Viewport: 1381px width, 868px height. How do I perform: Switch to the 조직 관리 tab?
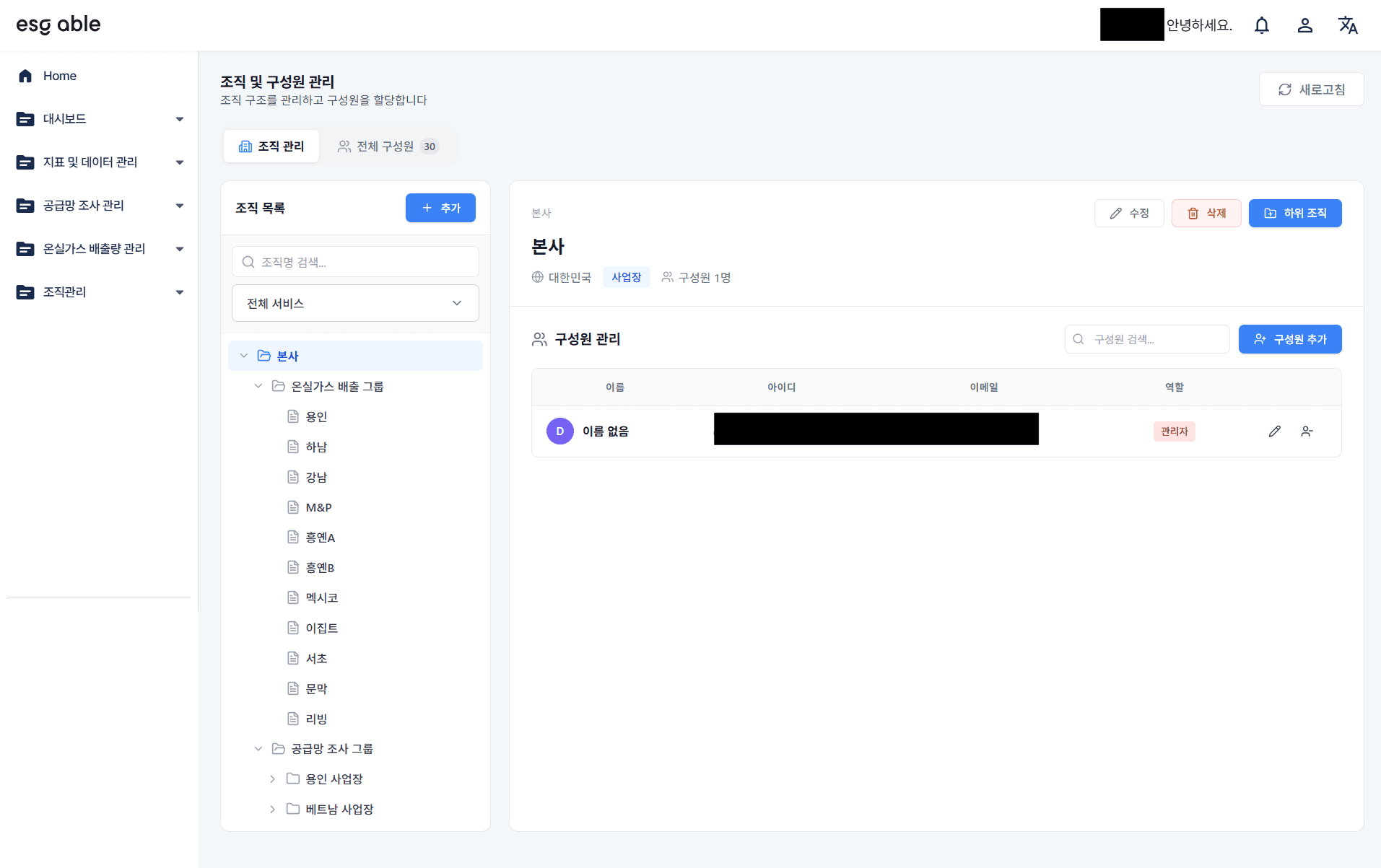271,146
